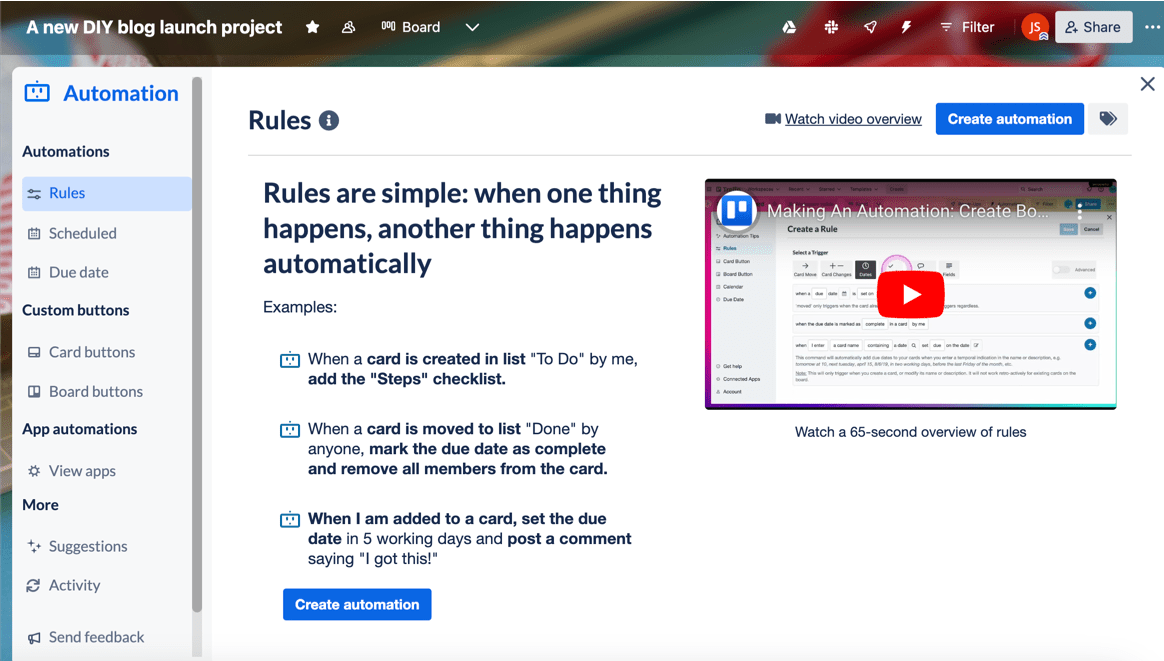Open the three-dot board menu
This screenshot has width=1164, height=661.
[1152, 27]
